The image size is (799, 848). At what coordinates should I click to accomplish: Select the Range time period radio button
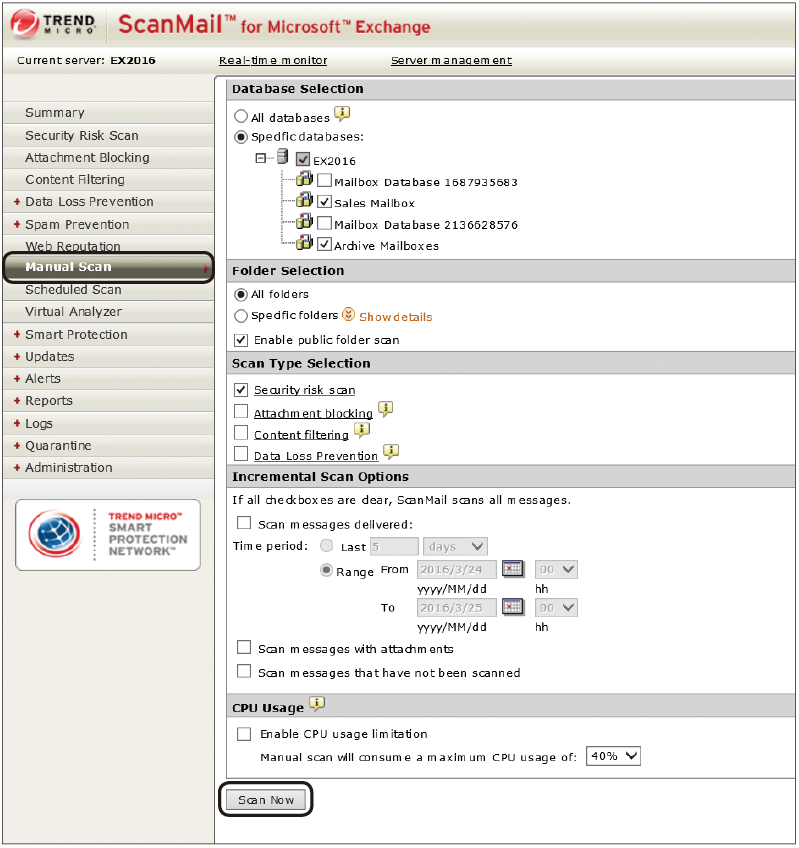(x=327, y=570)
